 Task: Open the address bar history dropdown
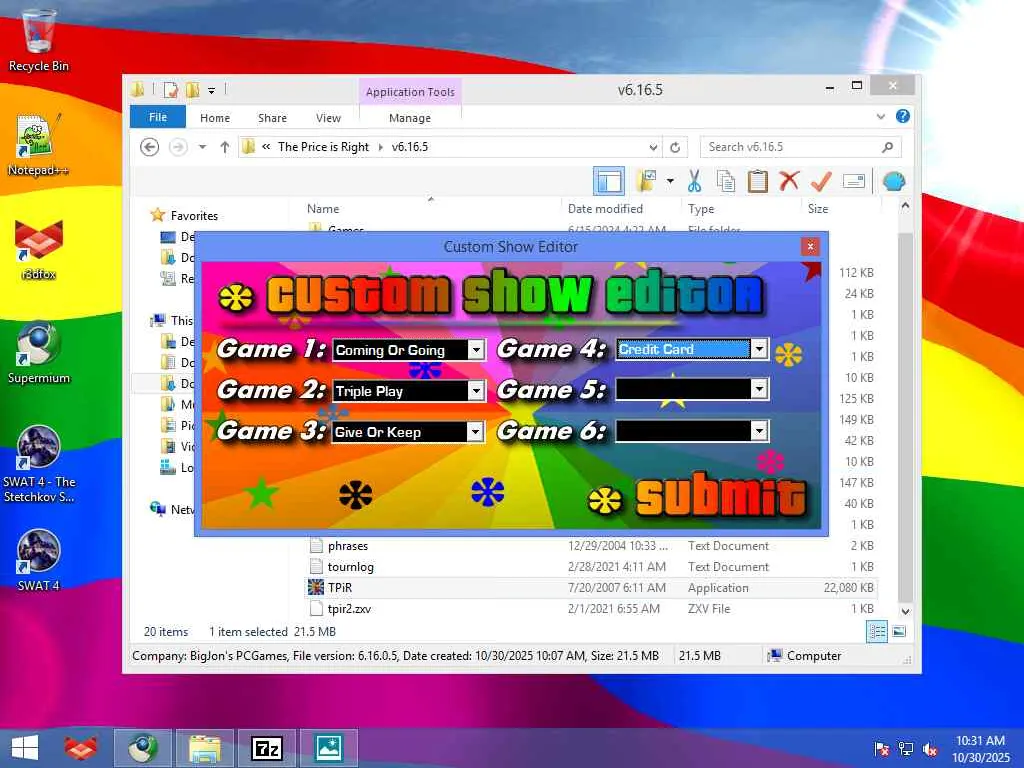(x=653, y=148)
